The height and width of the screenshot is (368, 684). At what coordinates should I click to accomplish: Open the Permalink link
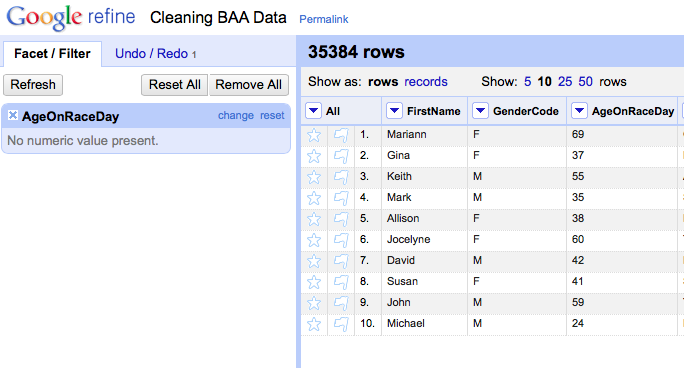coord(324,19)
